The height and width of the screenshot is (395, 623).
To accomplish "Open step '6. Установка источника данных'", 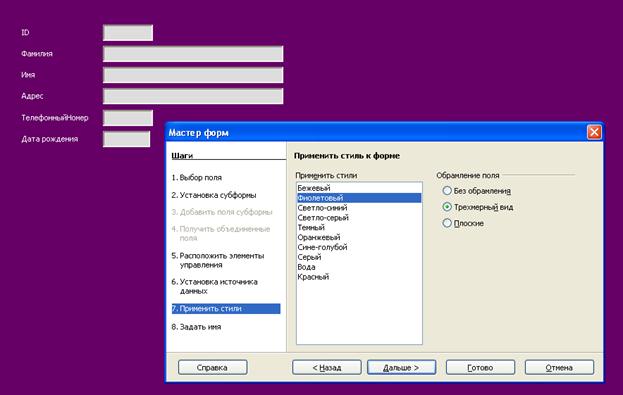I will pos(215,286).
